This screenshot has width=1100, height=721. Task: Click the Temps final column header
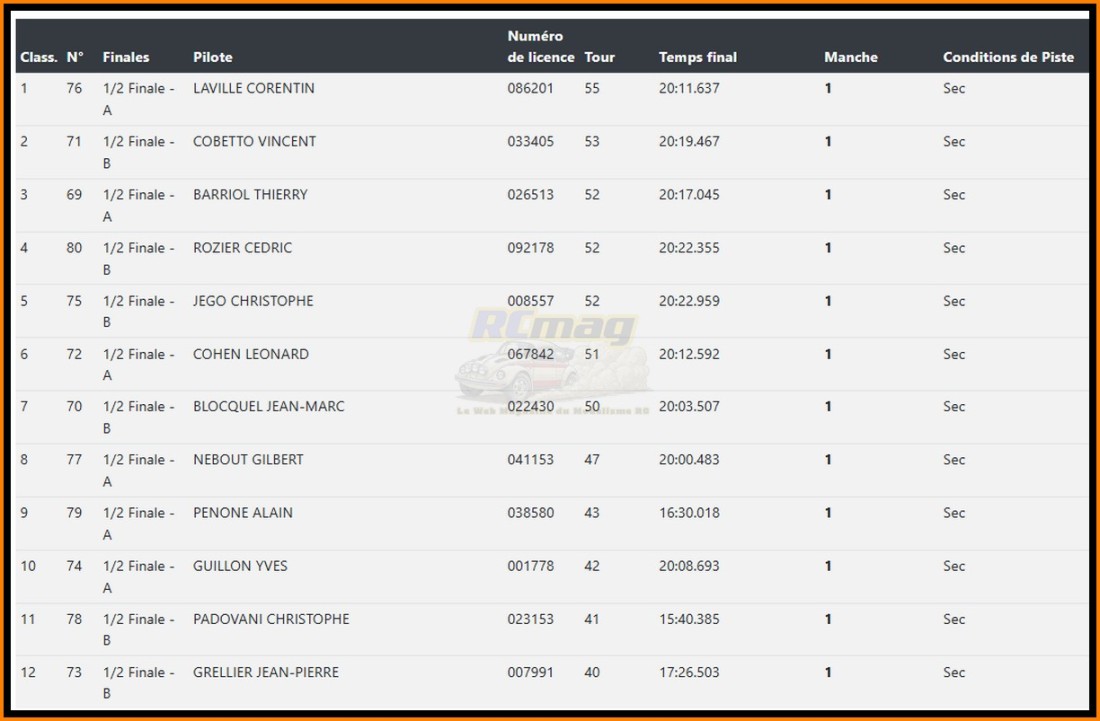click(697, 57)
